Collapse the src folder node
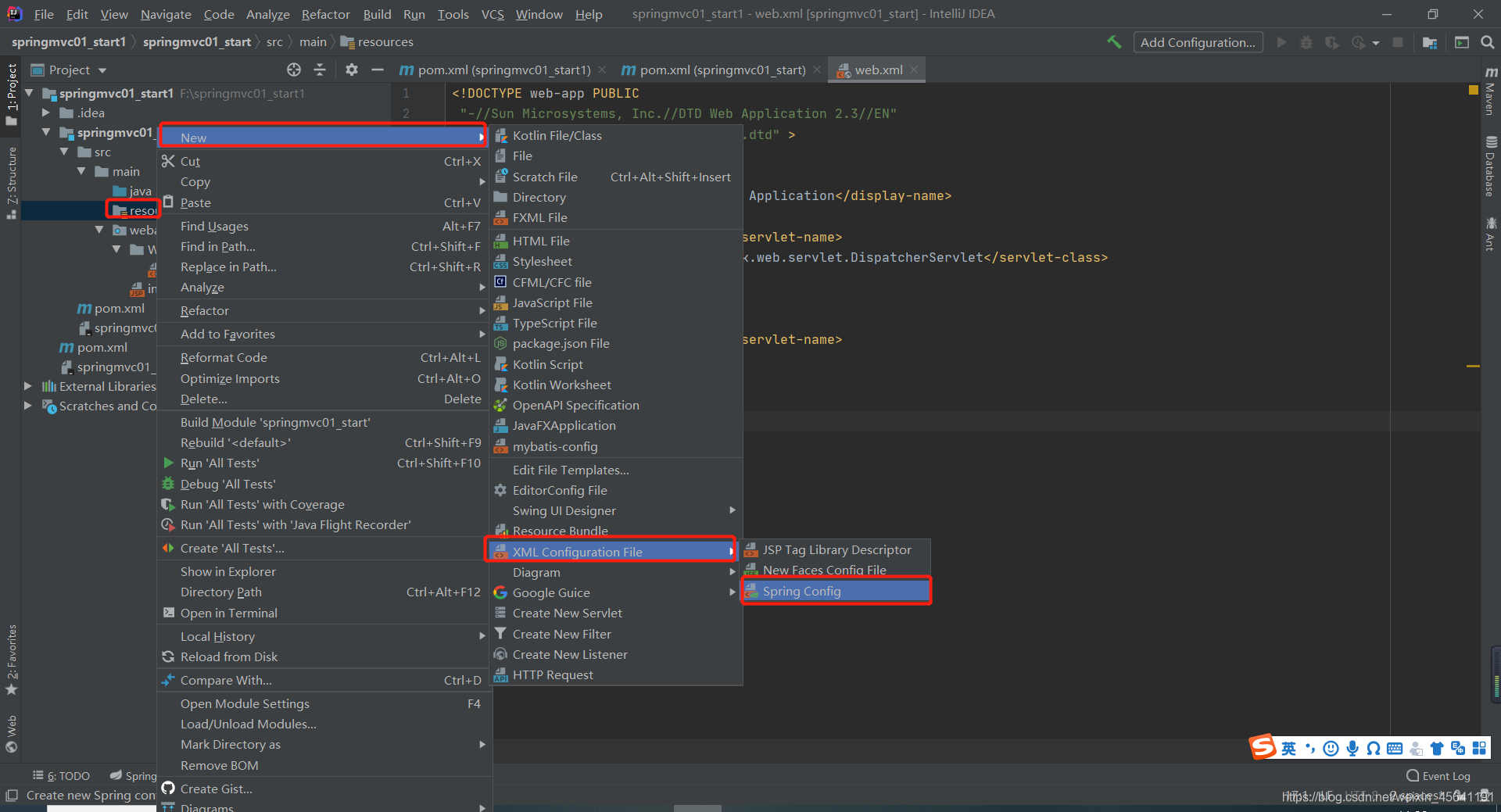This screenshot has width=1501, height=812. (64, 152)
